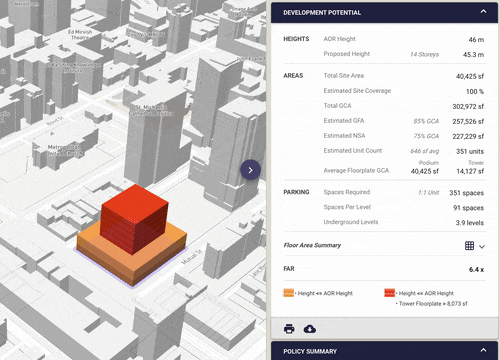Click the 646 sf avg unit size value
Viewport: 500px width, 360px height.
click(x=425, y=151)
